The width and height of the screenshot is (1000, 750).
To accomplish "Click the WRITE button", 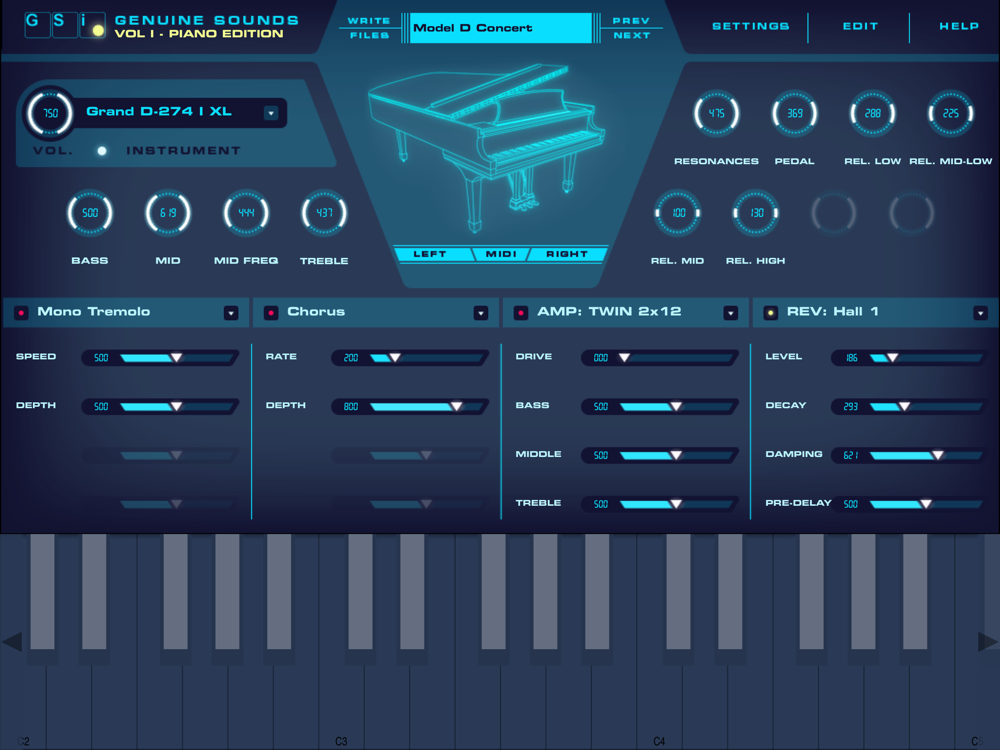I will pyautogui.click(x=369, y=20).
